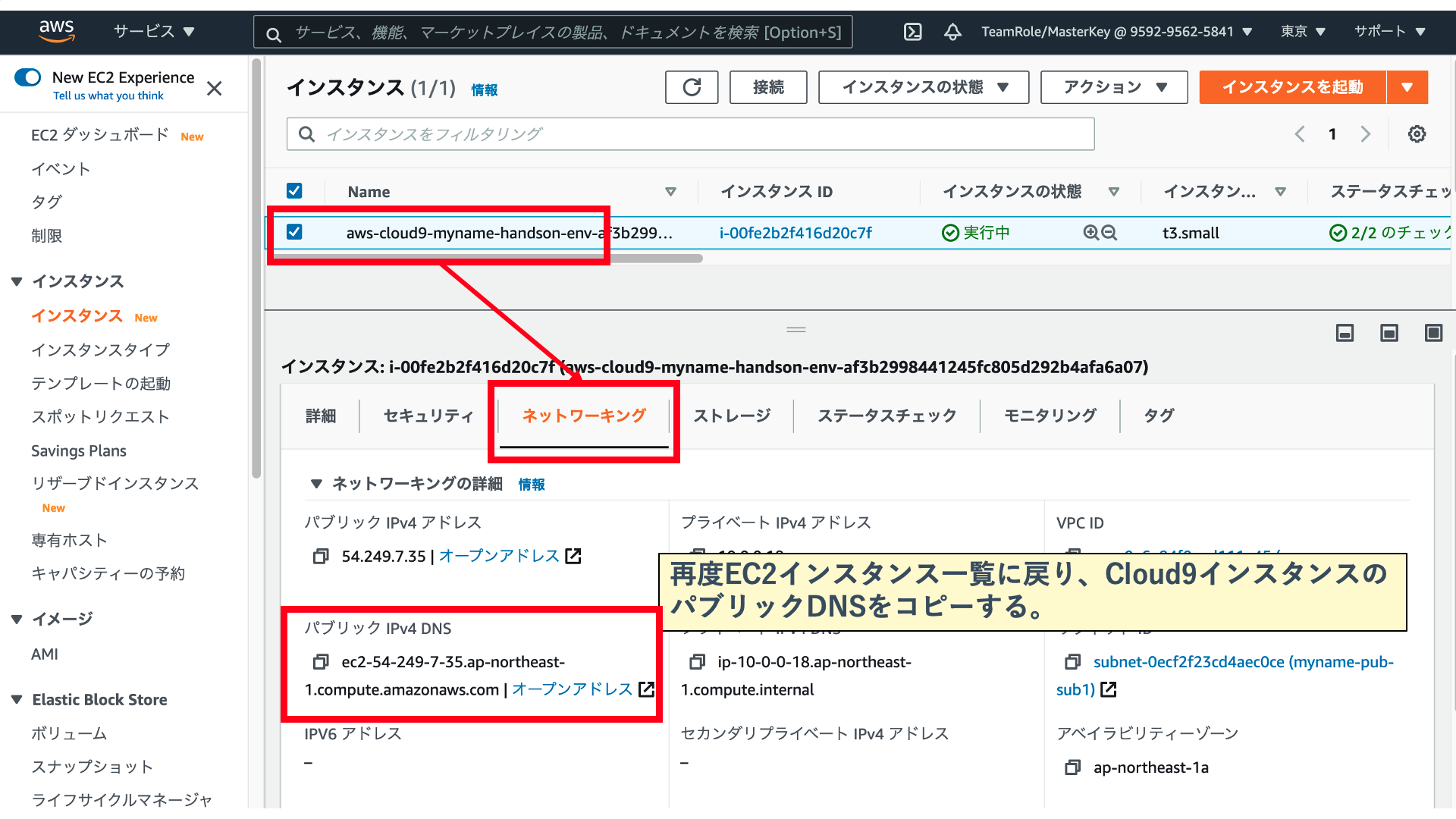The height and width of the screenshot is (819, 1456).
Task: Sort by the Name column arrow
Action: tap(670, 192)
